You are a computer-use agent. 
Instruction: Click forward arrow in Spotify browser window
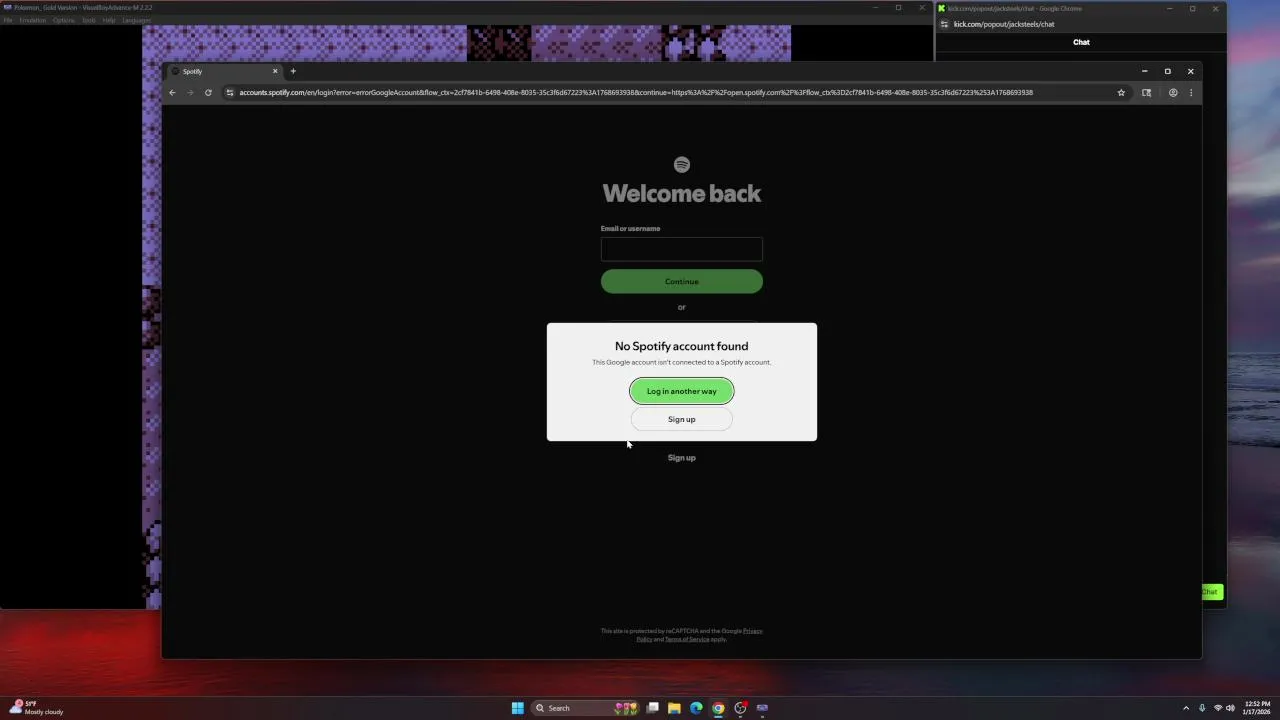click(x=190, y=92)
